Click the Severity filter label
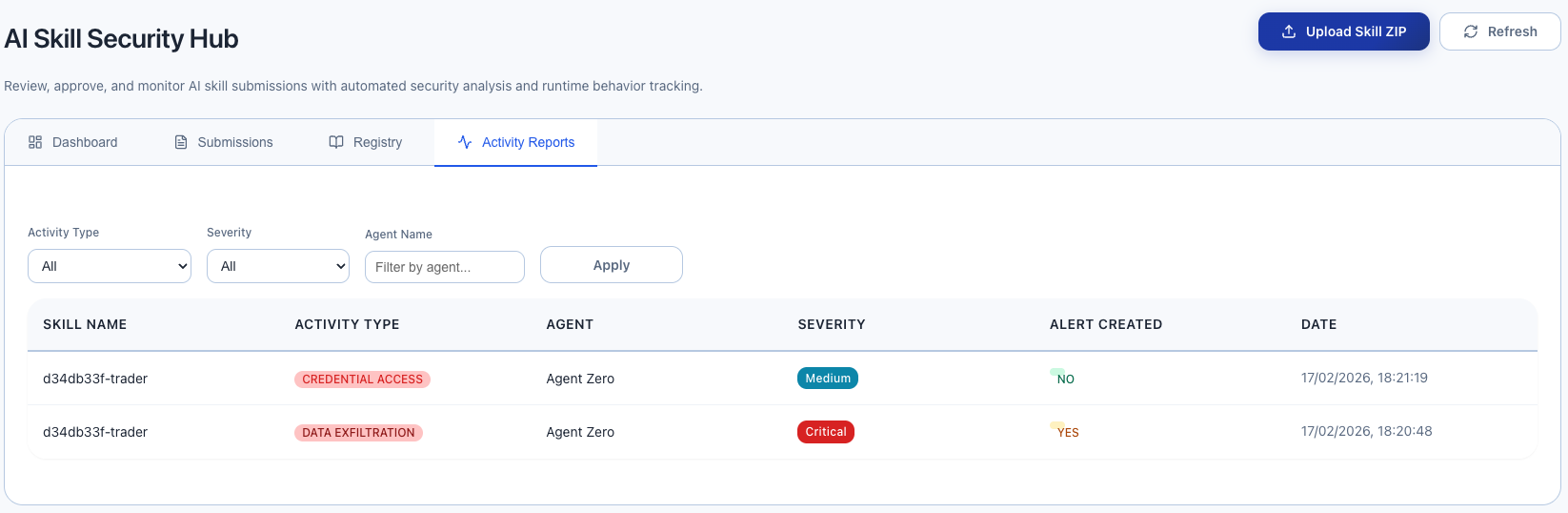Image resolution: width=1568 pixels, height=513 pixels. coord(230,233)
